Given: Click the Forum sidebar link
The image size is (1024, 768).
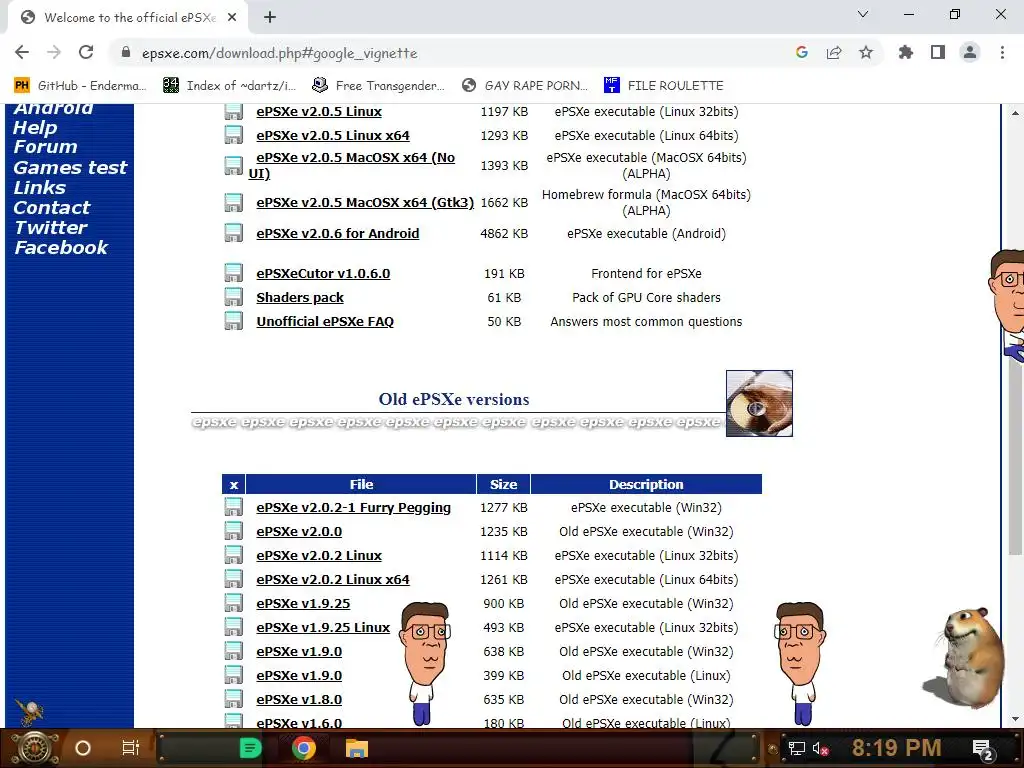Looking at the screenshot, I should 45,147.
